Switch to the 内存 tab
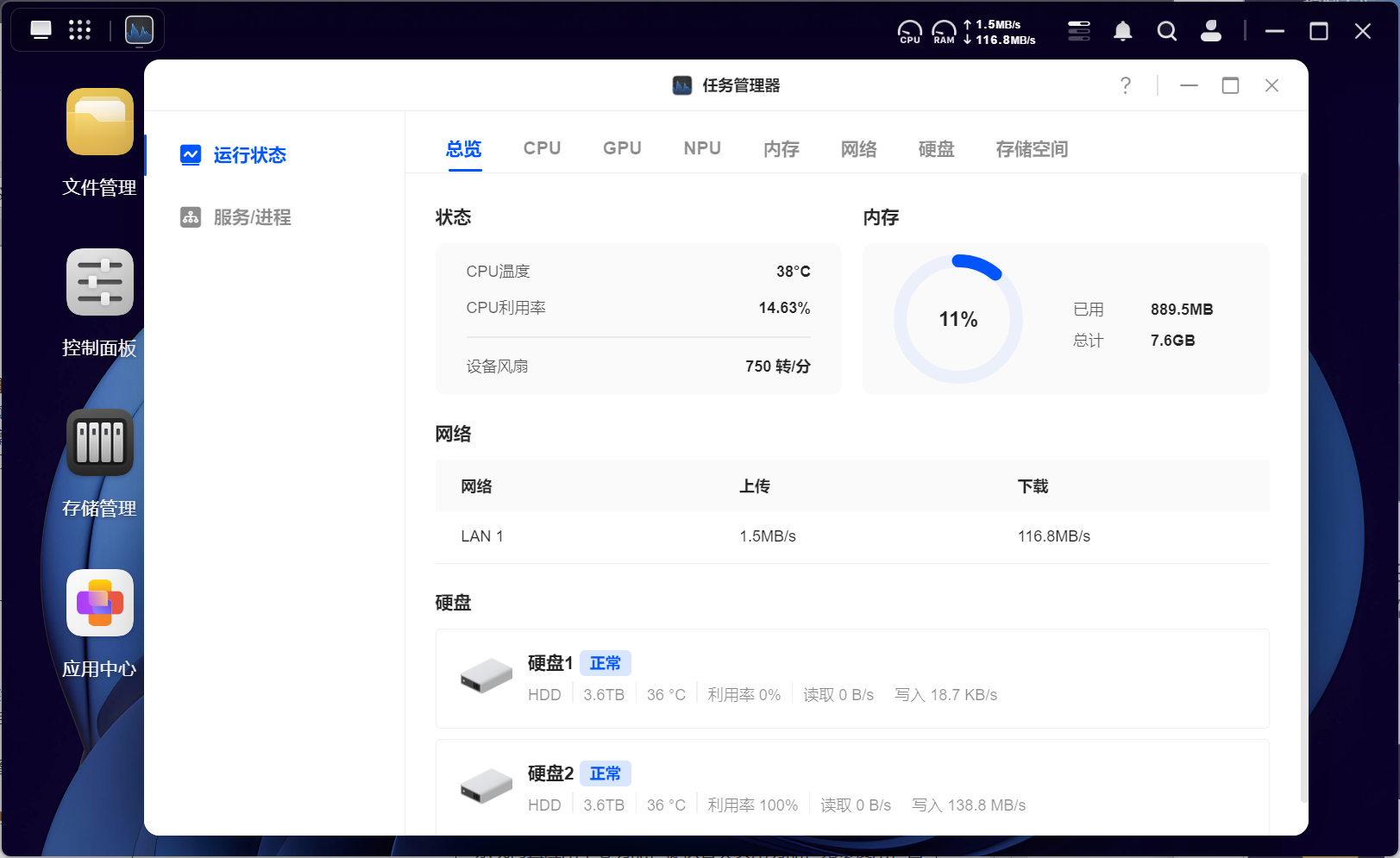Screen dimensions: 1400x858 [x=782, y=148]
